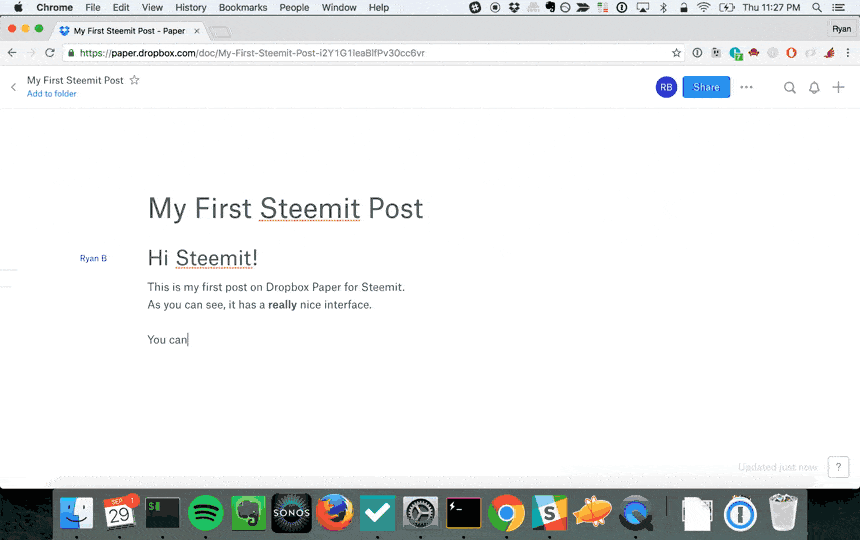Open Firefox from the Dock
This screenshot has height=540, width=860.
335,513
